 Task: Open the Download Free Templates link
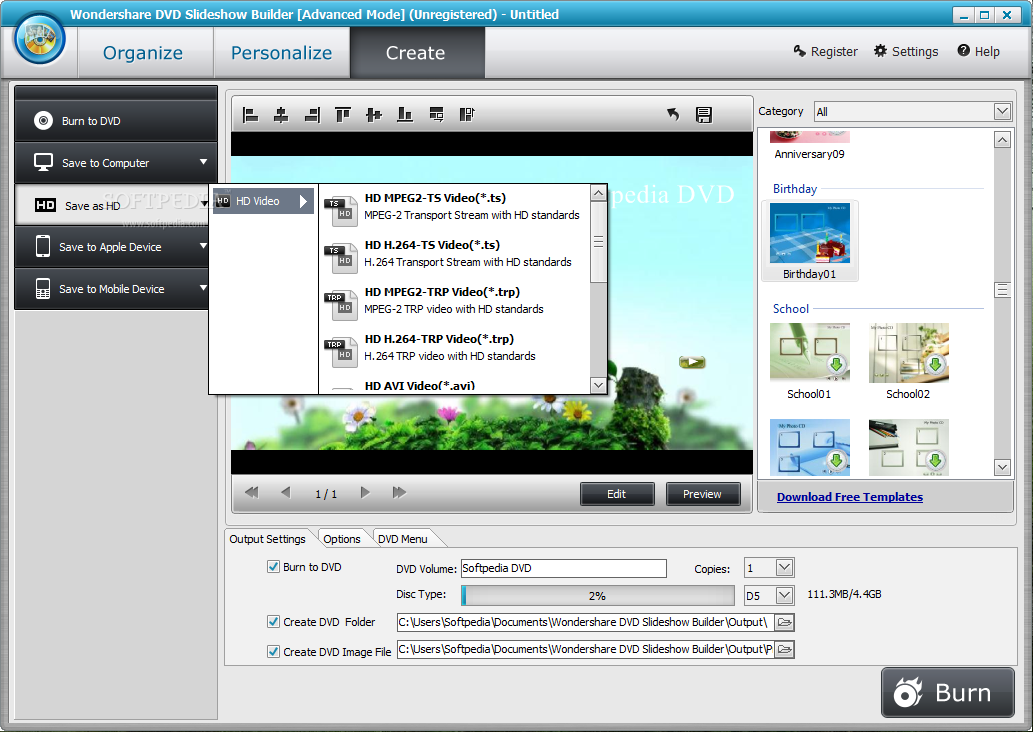tap(849, 497)
